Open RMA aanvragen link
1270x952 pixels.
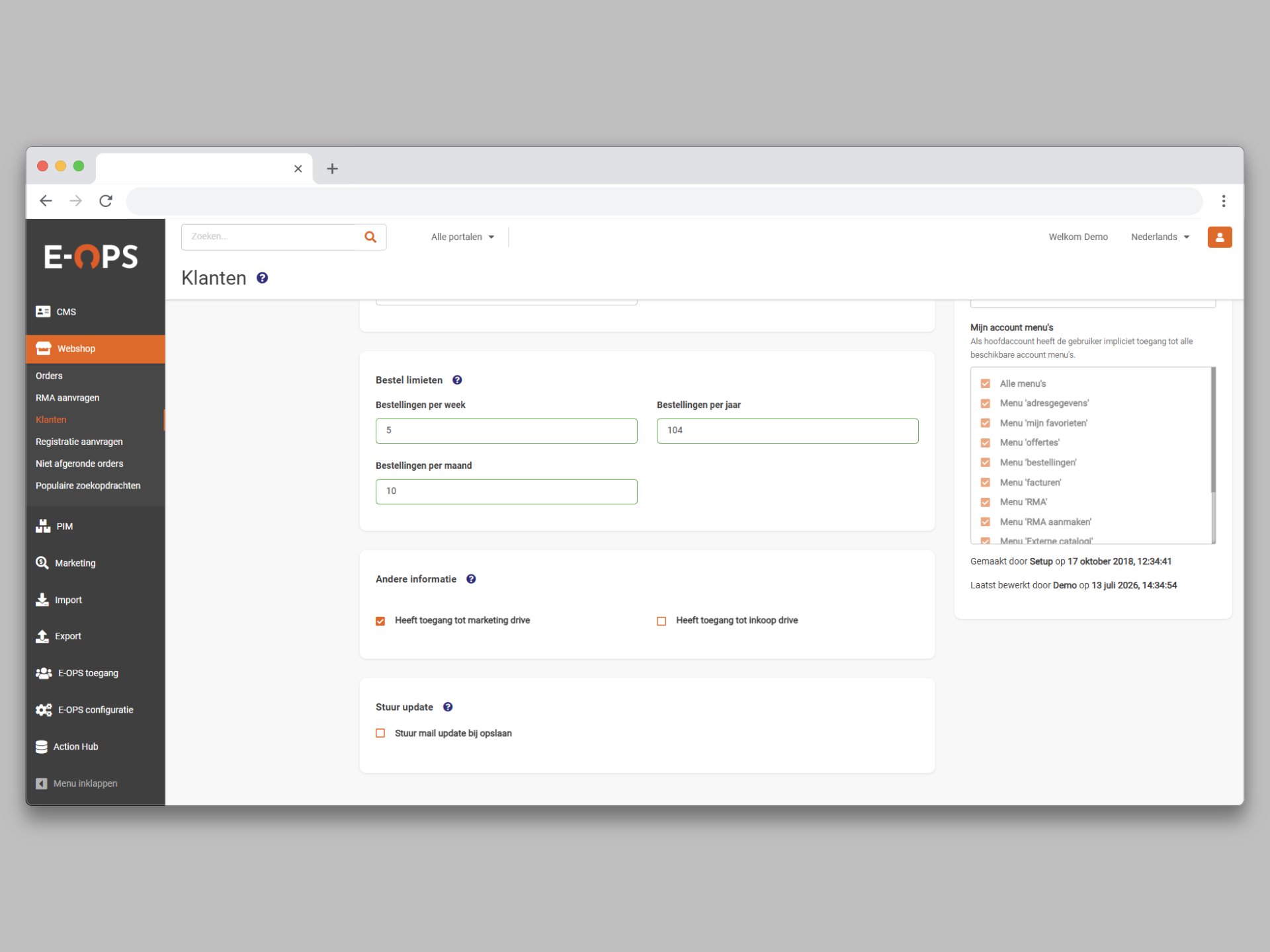click(x=67, y=397)
